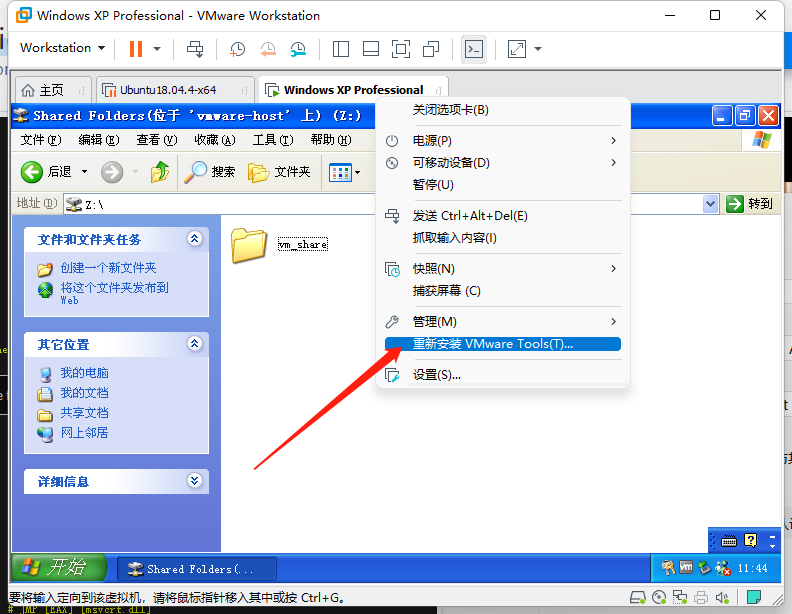Choose 捕获屏幕 (C) menu item
Viewport: 792px width, 614px height.
coord(503,291)
